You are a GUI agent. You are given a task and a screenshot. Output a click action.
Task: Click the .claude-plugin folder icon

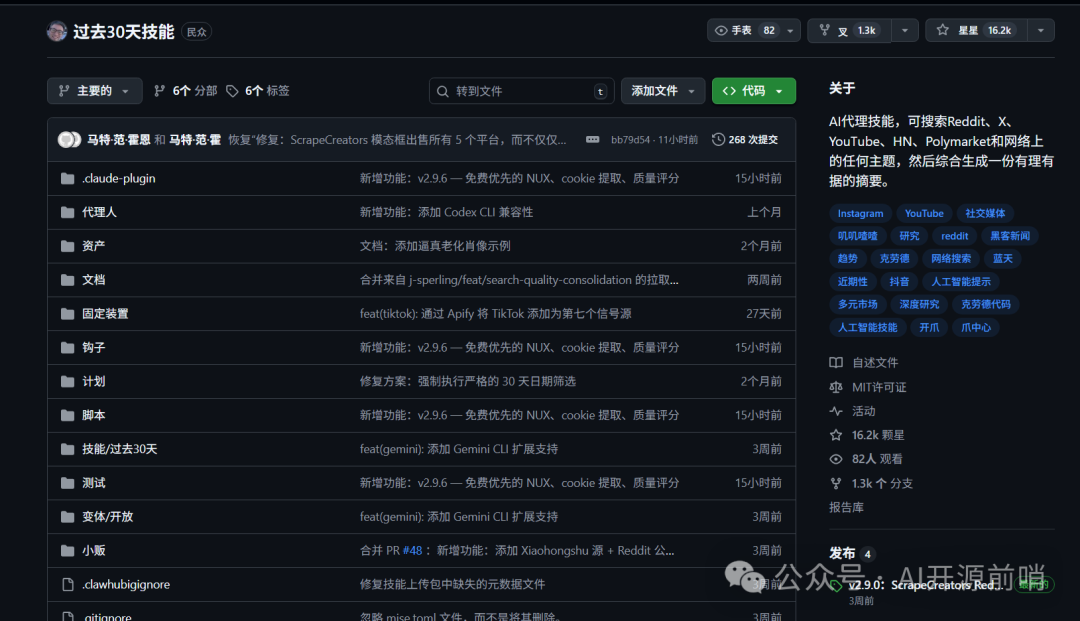67,179
